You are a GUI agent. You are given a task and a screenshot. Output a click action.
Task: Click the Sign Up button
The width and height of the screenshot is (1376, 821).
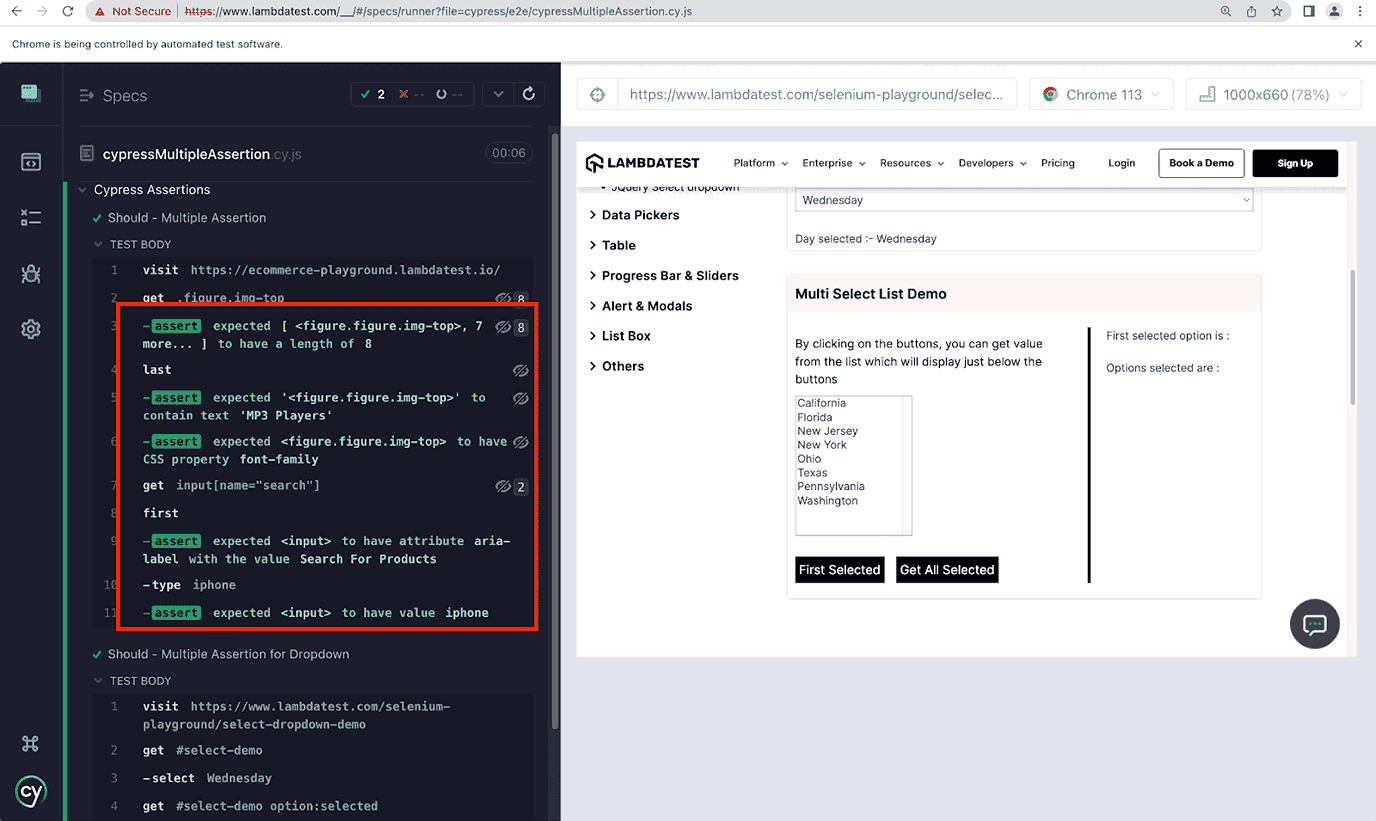1294,162
